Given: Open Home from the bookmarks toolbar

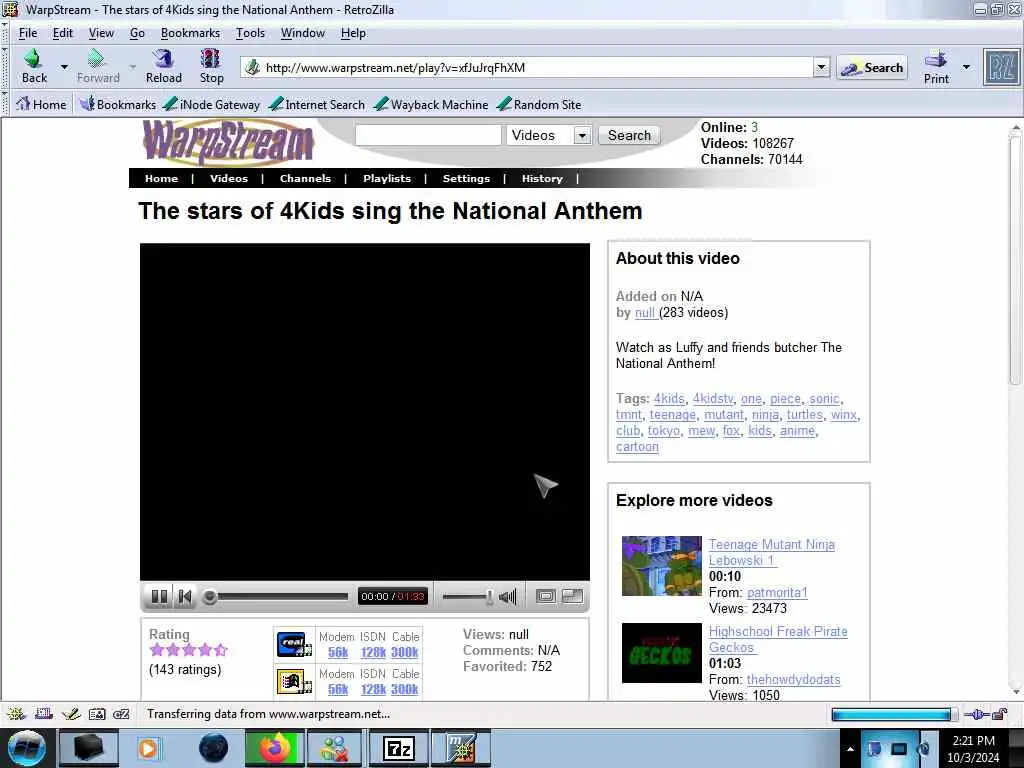Looking at the screenshot, I should point(41,104).
